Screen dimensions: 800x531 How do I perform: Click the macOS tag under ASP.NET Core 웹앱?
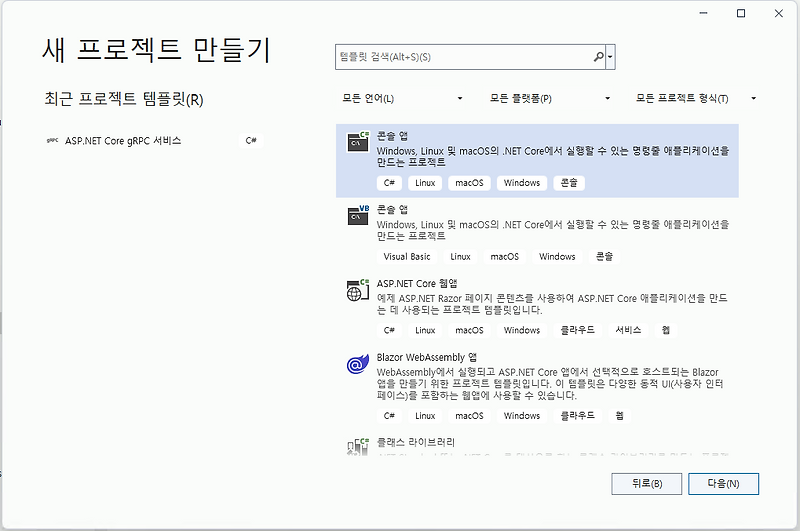469,330
